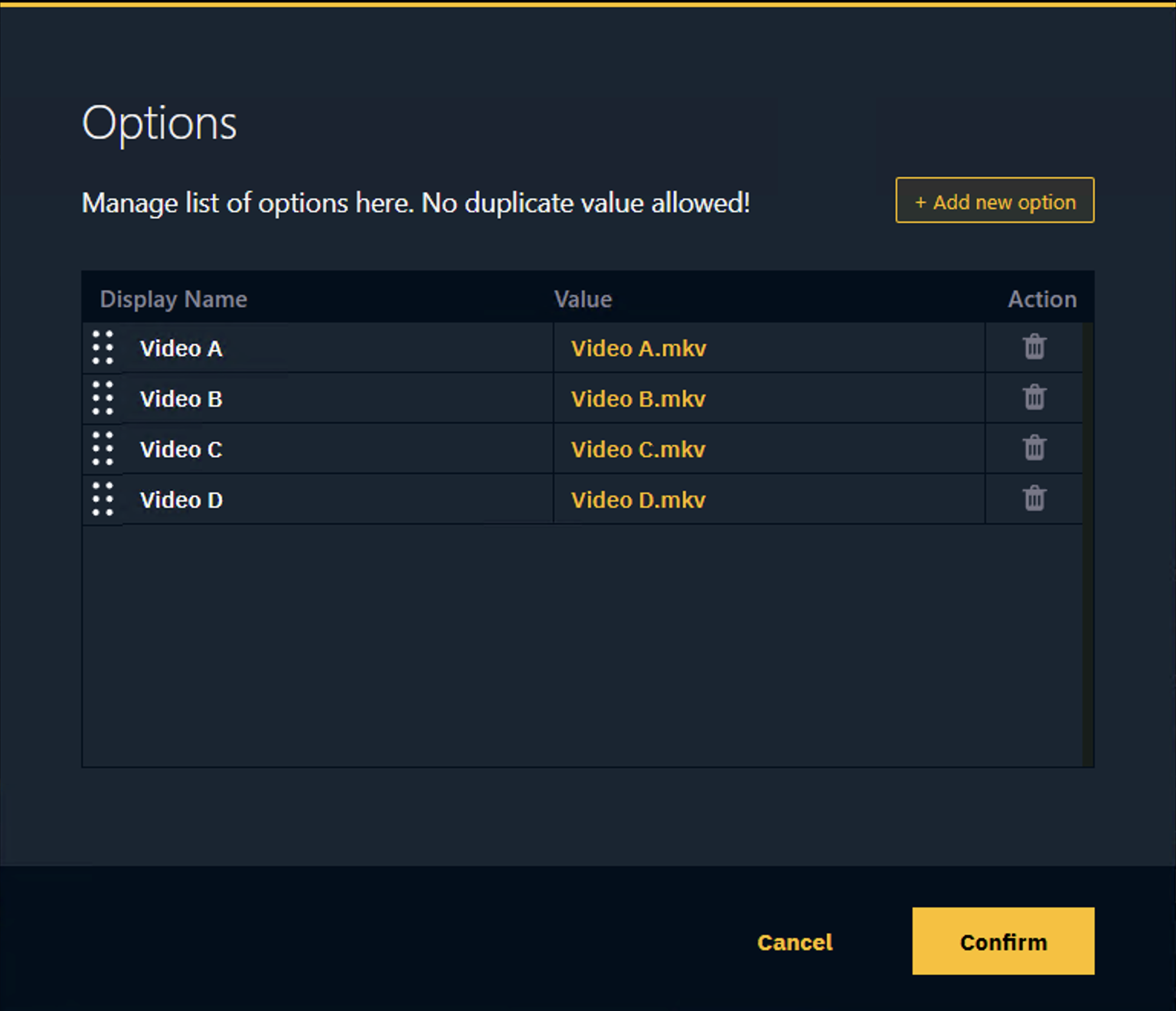Delete the Video B option

[1034, 398]
